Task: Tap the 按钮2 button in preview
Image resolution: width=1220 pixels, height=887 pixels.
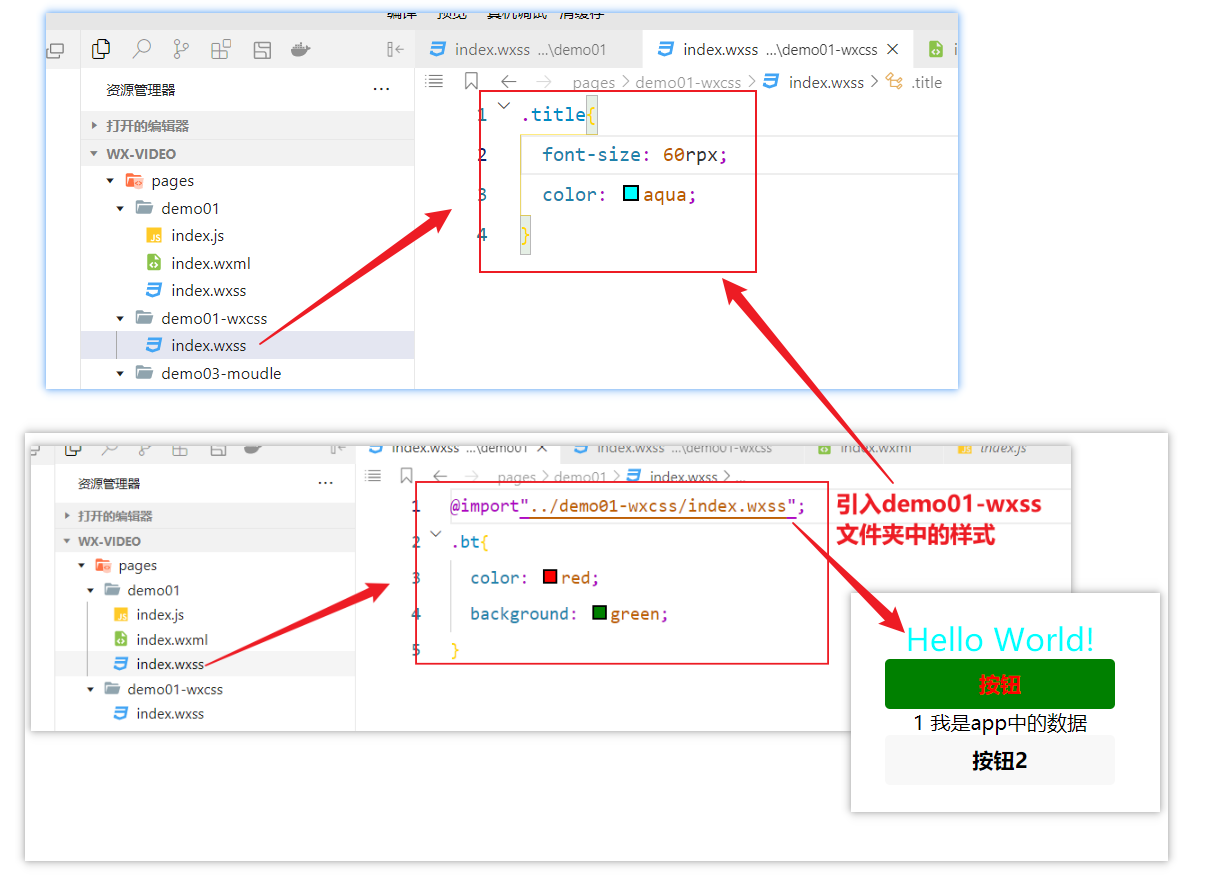Action: click(1000, 760)
